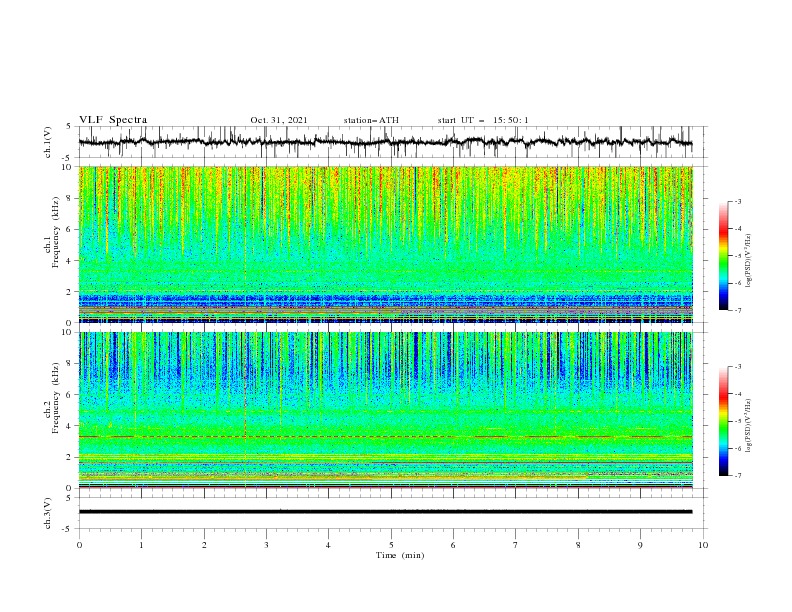Click the time axis tick label "10"
The image size is (792, 612).
(x=703, y=545)
